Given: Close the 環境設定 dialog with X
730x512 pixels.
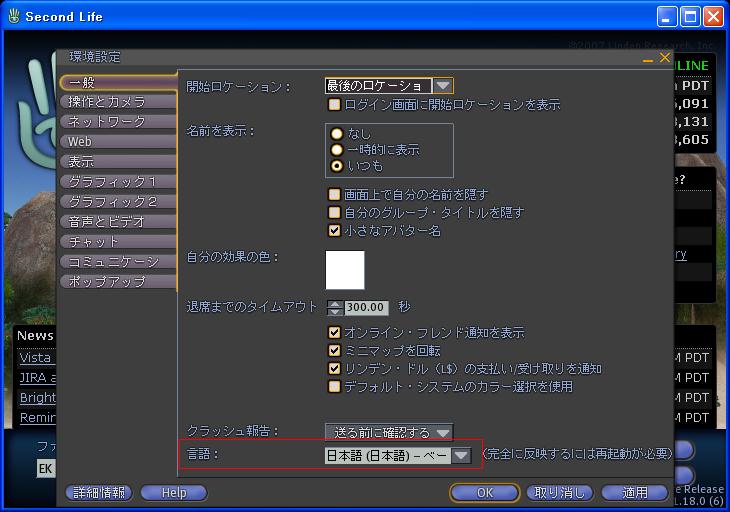Looking at the screenshot, I should (665, 57).
